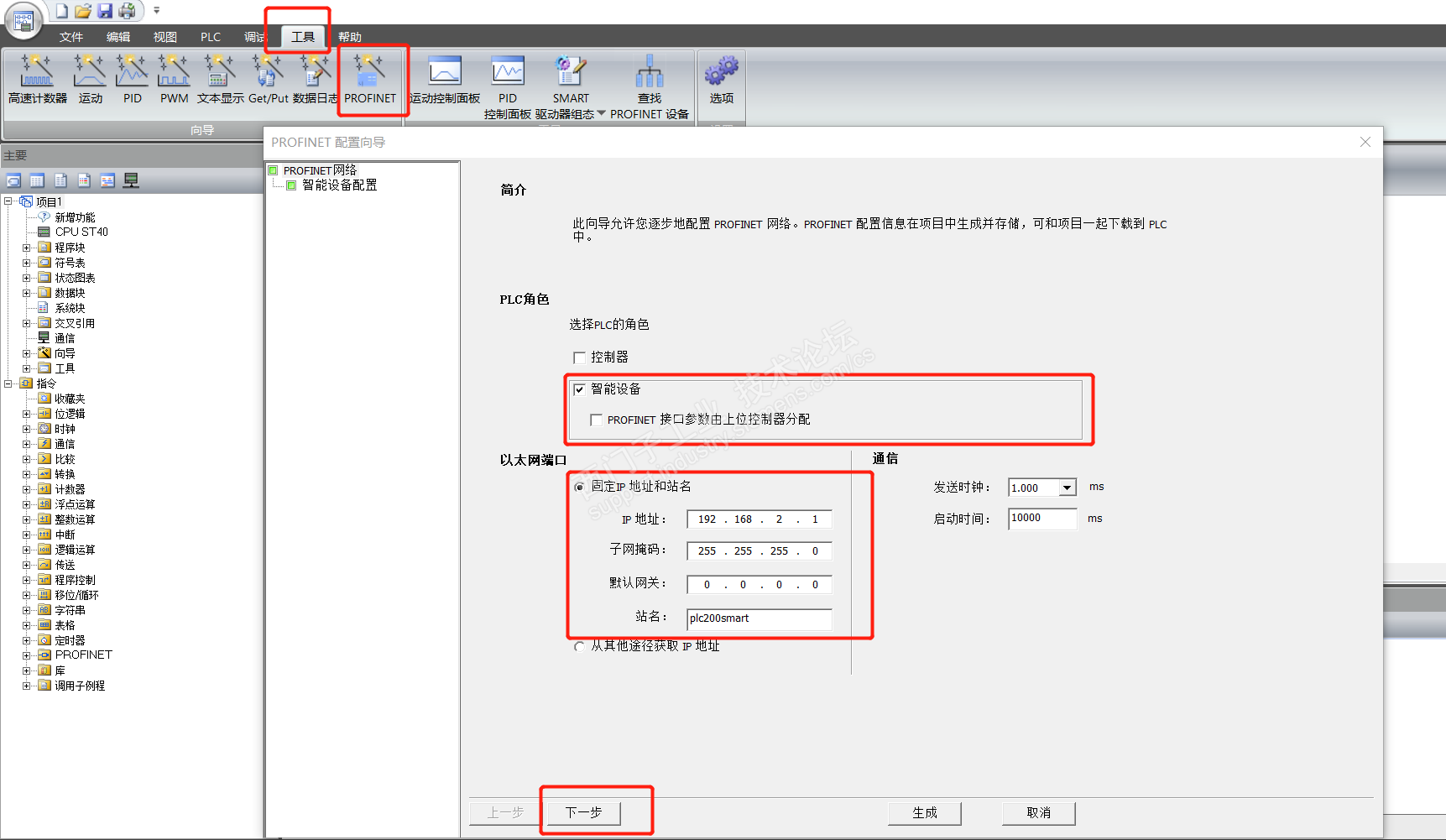Image resolution: width=1446 pixels, height=840 pixels.
Task: Click the Save floppy disk icon
Action: (105, 11)
